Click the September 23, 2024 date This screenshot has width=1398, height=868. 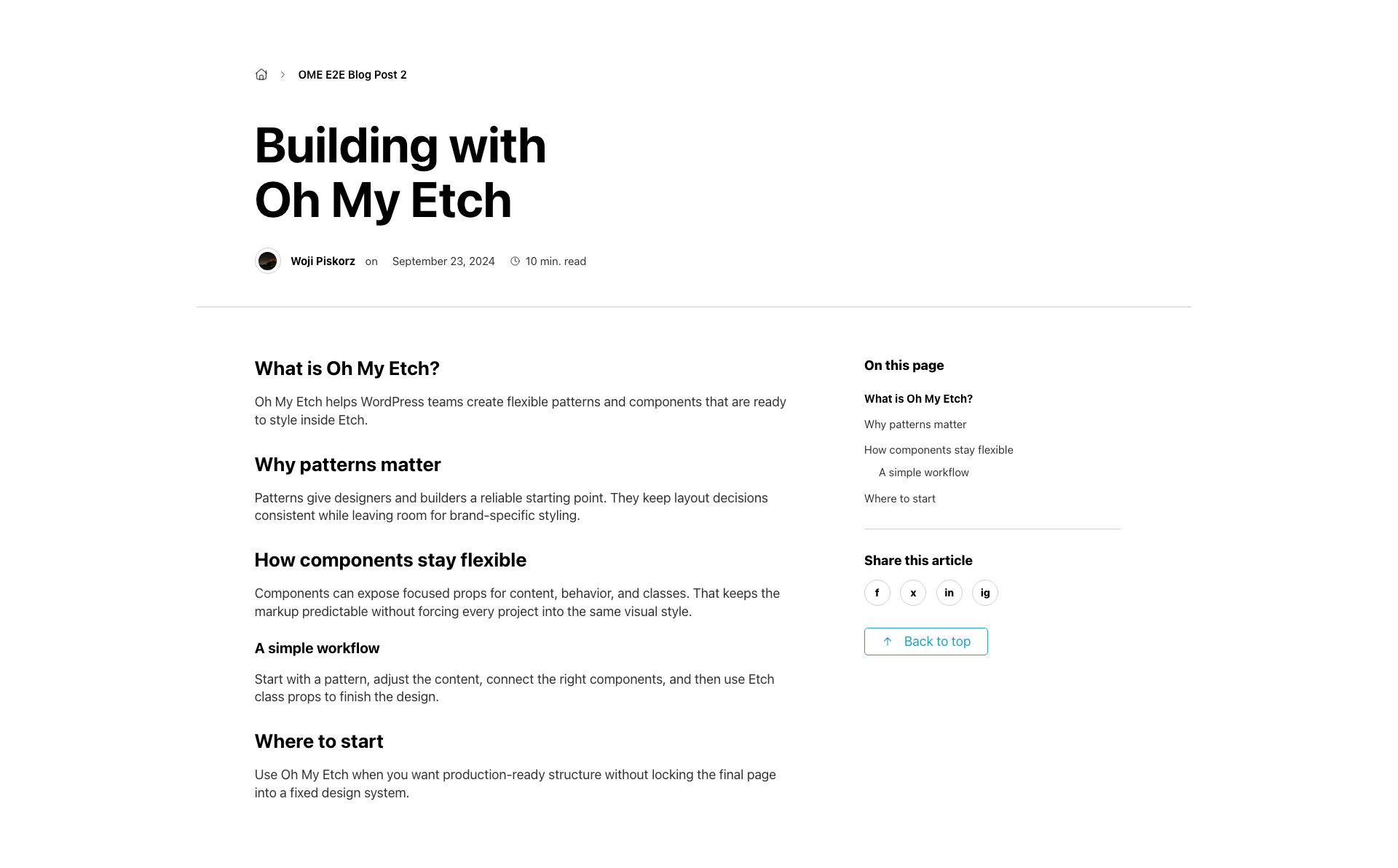(x=443, y=261)
